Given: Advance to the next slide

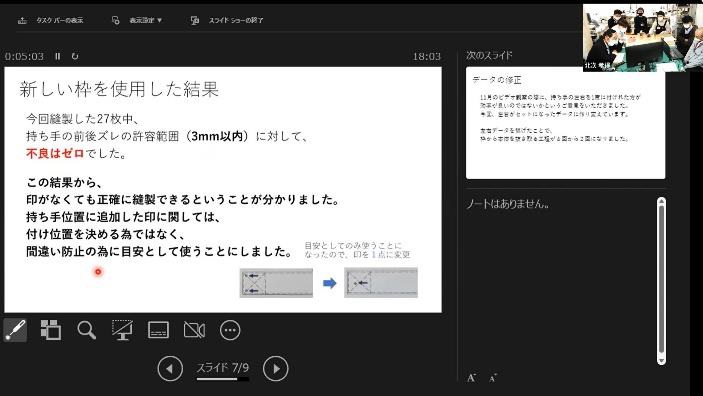Looking at the screenshot, I should 275,369.
